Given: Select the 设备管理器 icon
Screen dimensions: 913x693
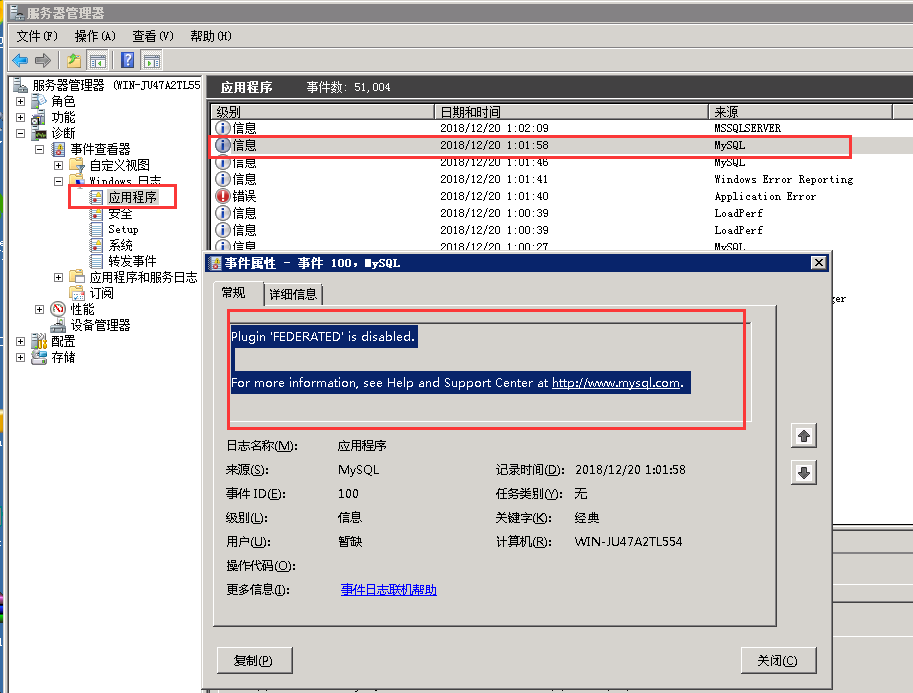Looking at the screenshot, I should 58,325.
